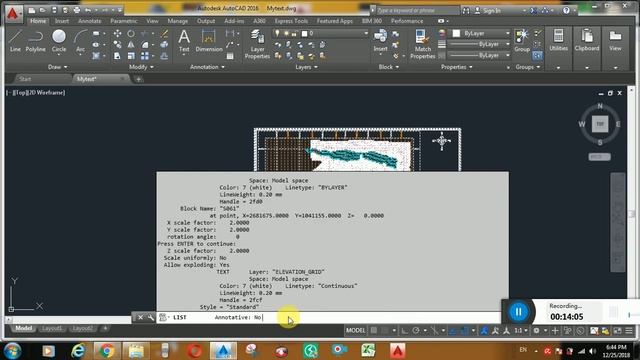The image size is (640, 360).
Task: Select the Line drawing tool
Action: tap(15, 41)
